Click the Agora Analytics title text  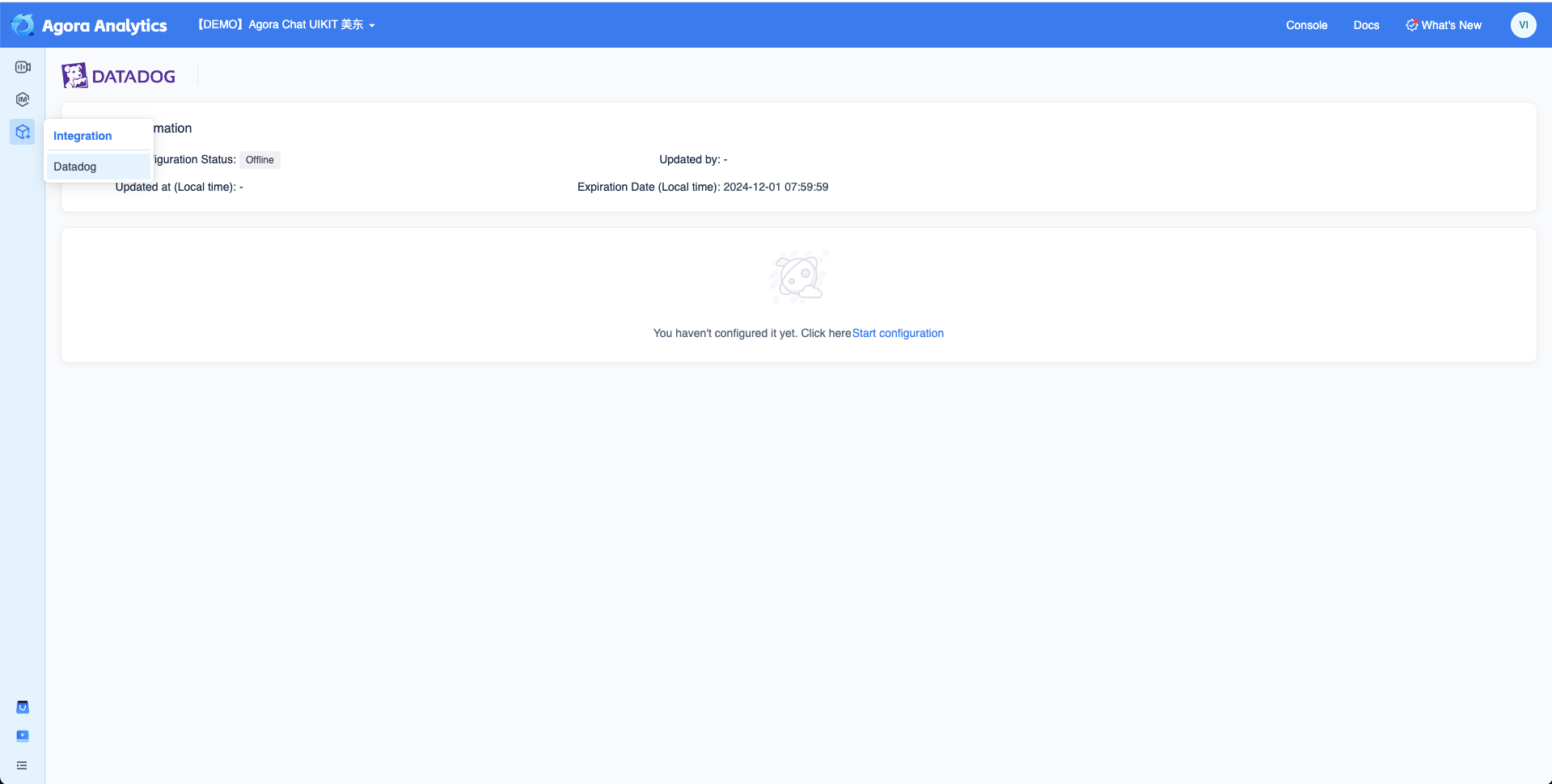click(x=104, y=26)
